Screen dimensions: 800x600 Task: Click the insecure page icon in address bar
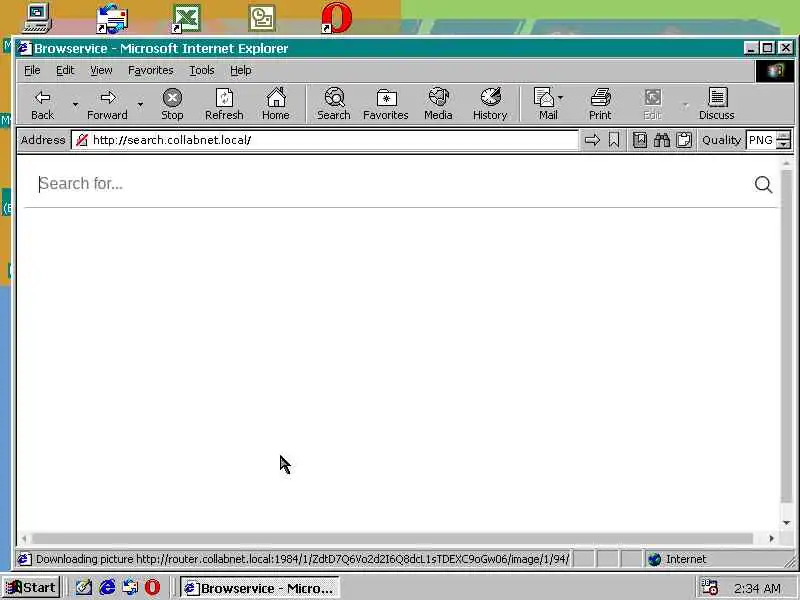pyautogui.click(x=82, y=140)
